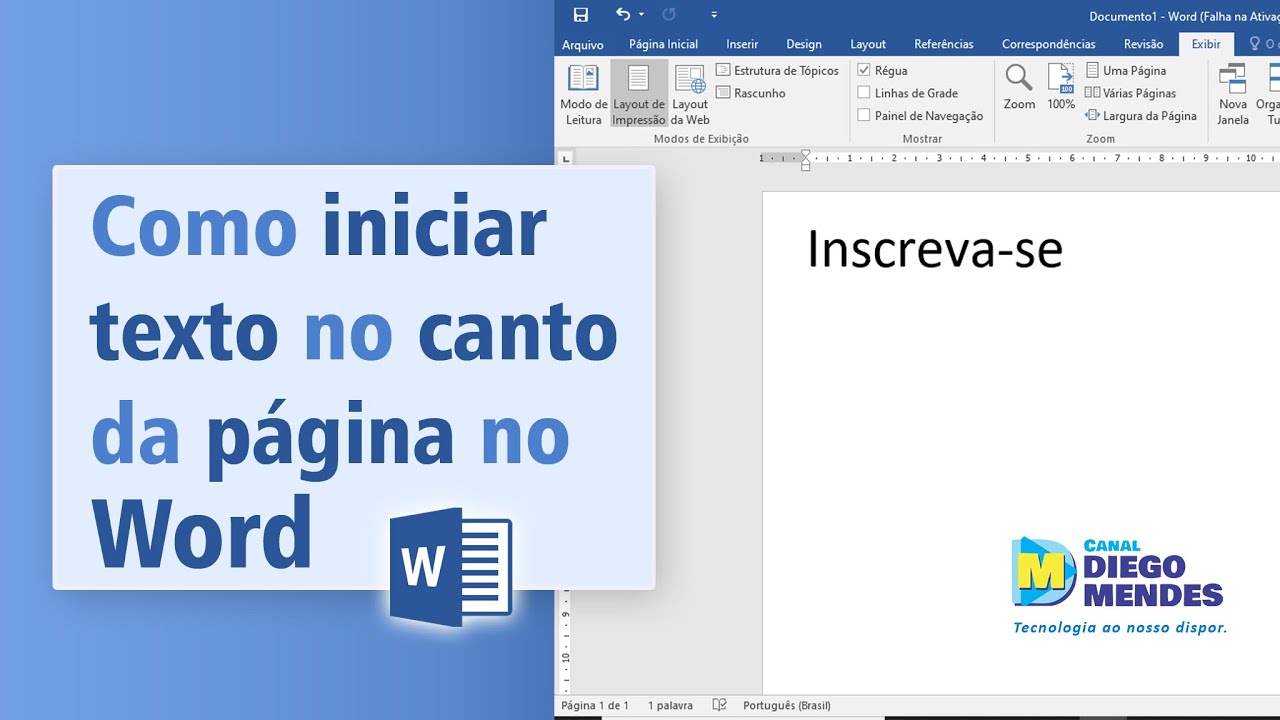Click the Inscreva-se text in document
The image size is (1280, 720).
click(x=934, y=249)
